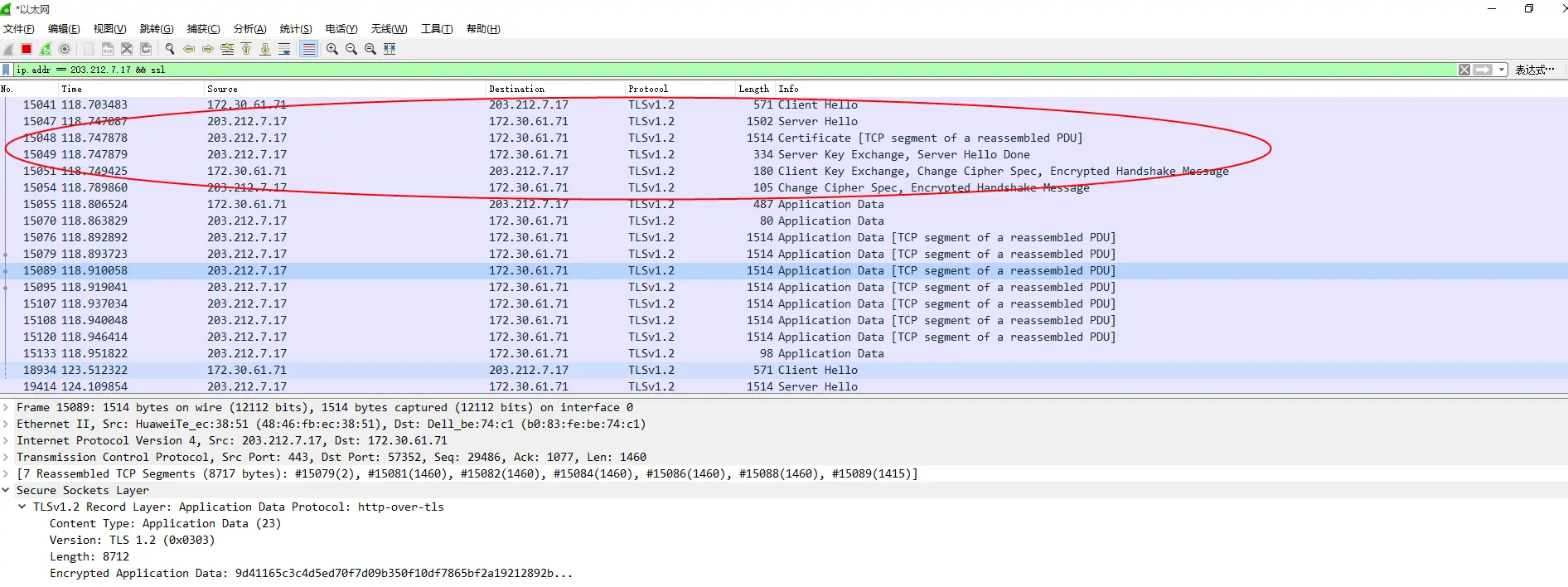
Task: Select packet 15047 Server Hello row
Action: [784, 121]
